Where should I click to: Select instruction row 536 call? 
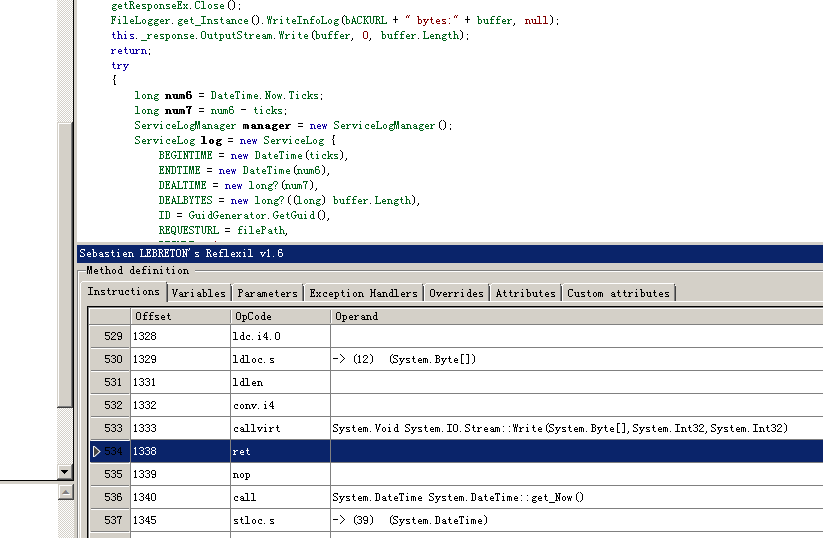coord(456,498)
